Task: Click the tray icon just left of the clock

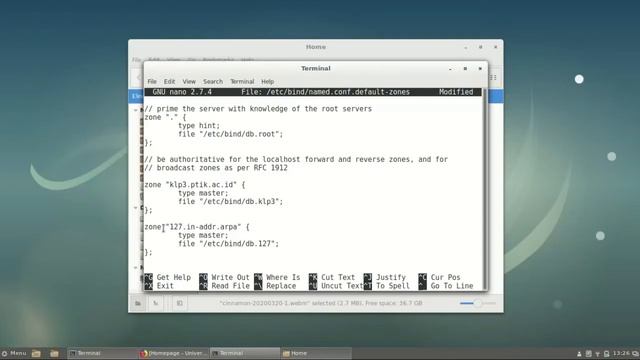Action: pyautogui.click(x=607, y=354)
